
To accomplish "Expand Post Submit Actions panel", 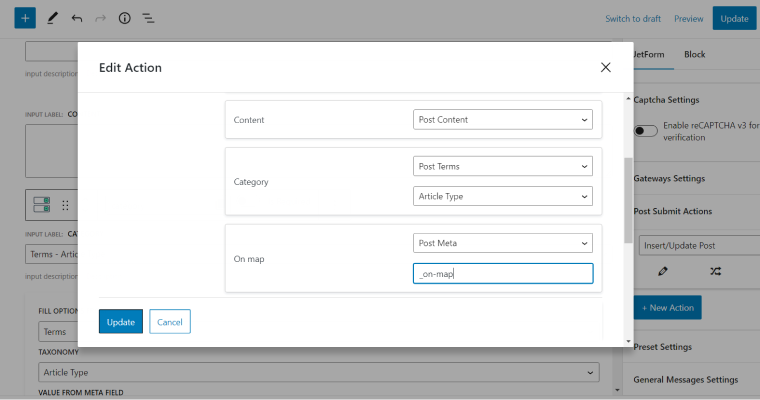I will (673, 211).
